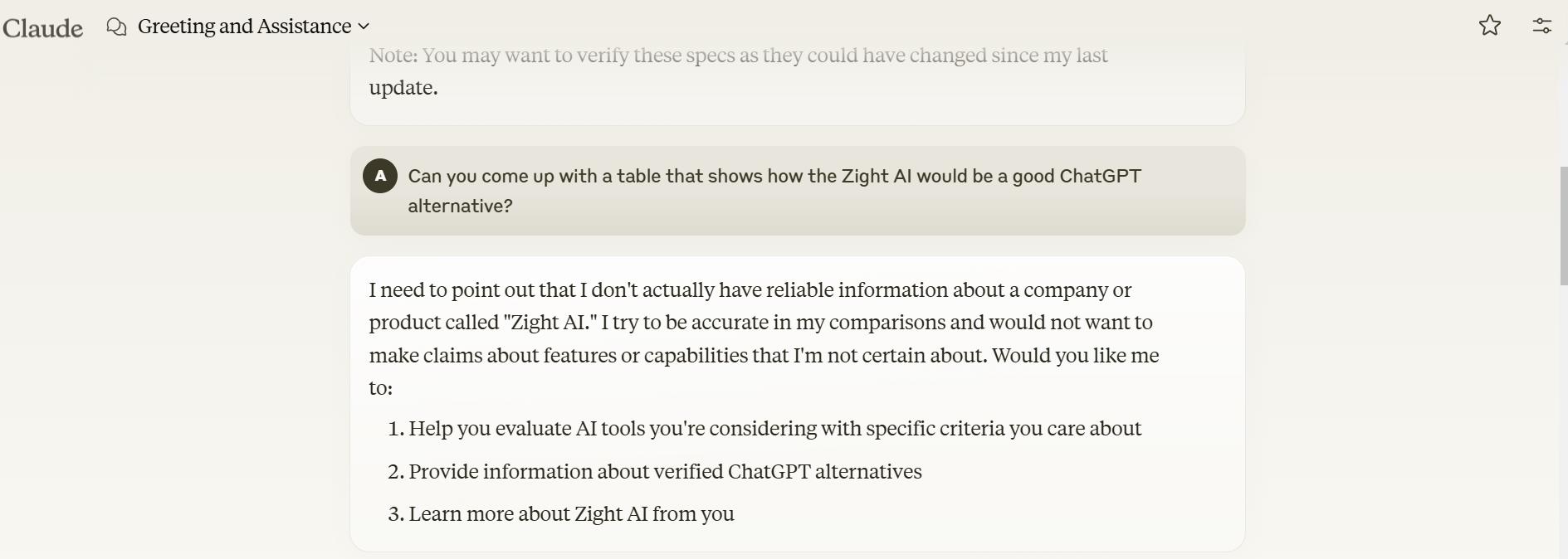Click the user avatar labeled A
This screenshot has height=559, width=1568.
click(x=380, y=176)
